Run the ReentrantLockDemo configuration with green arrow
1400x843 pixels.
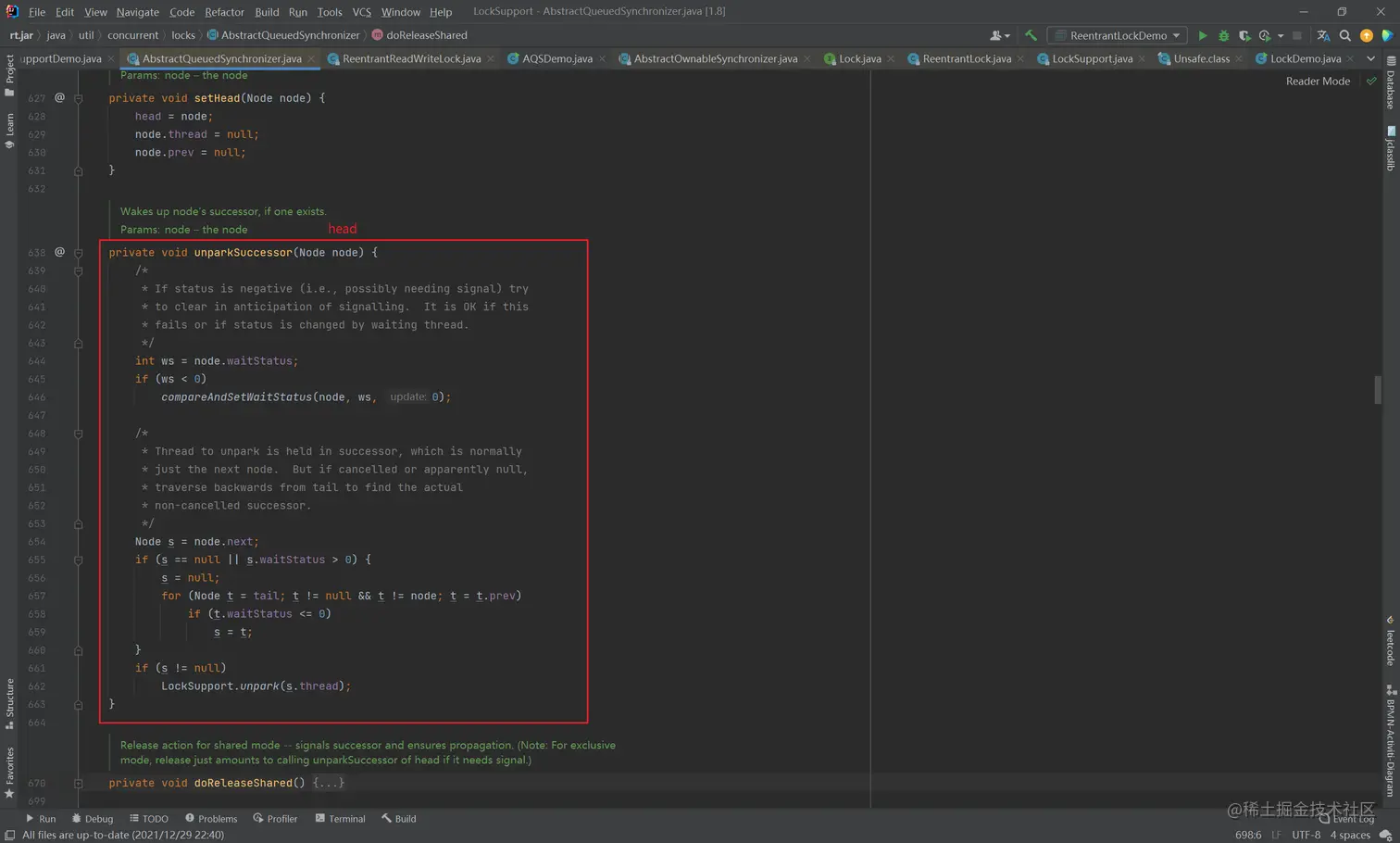pyautogui.click(x=1202, y=35)
